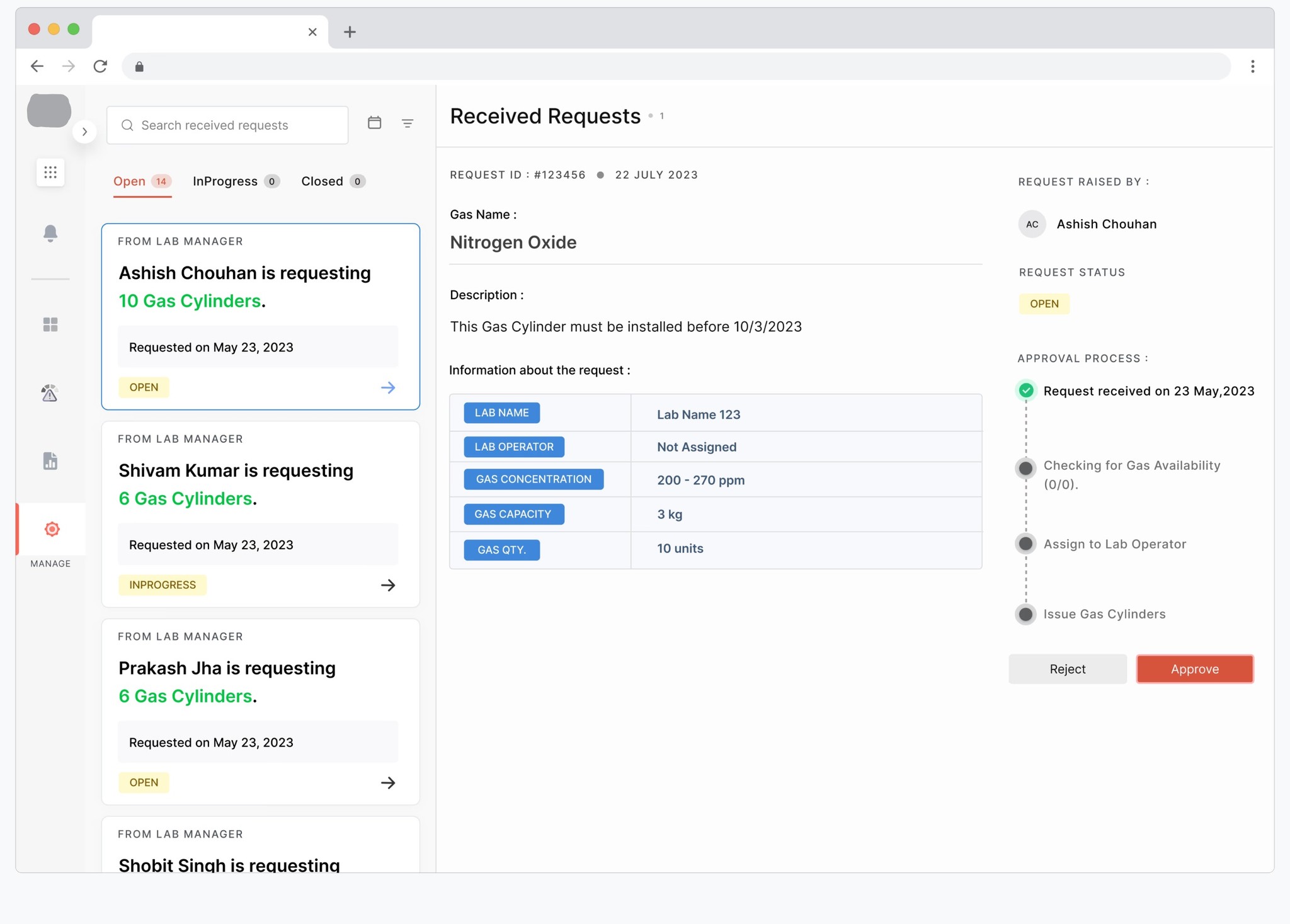Switch to the InProgress tab
Viewport: 1290px width, 924px height.
pyautogui.click(x=225, y=181)
